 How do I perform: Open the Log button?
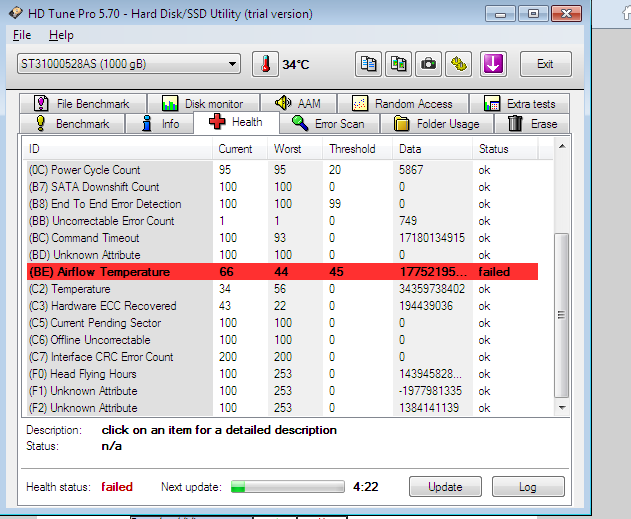coord(528,487)
